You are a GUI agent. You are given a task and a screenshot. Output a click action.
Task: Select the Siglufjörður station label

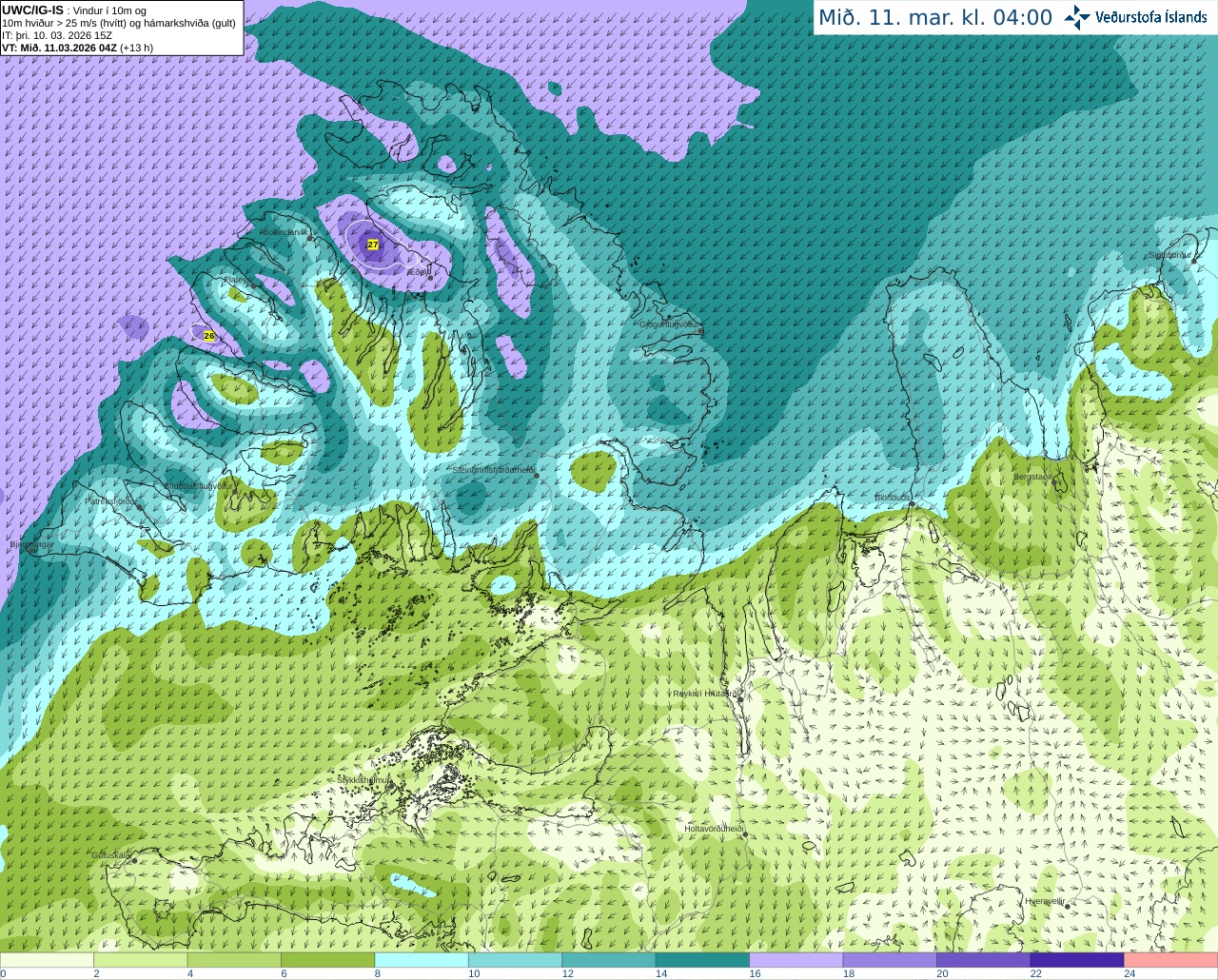coord(1169,255)
